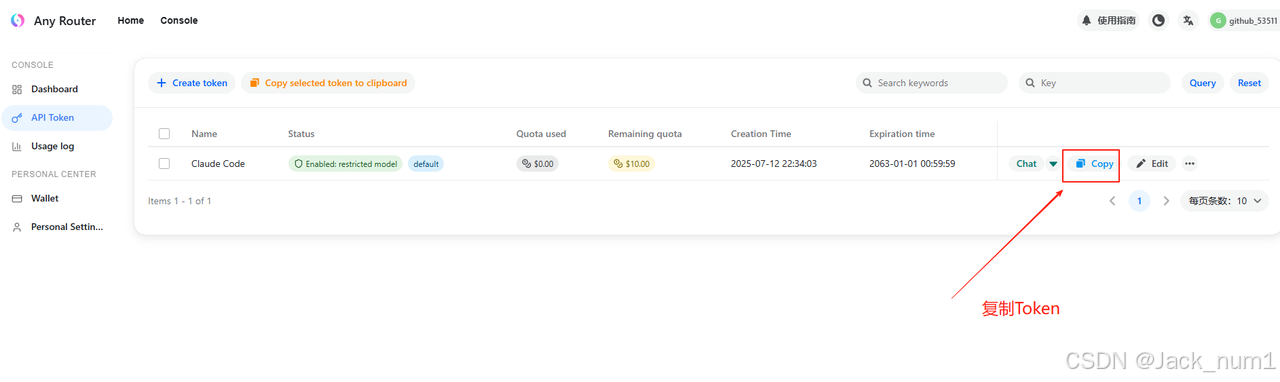The image size is (1280, 382).
Task: Click the Reset button
Action: pos(1250,83)
